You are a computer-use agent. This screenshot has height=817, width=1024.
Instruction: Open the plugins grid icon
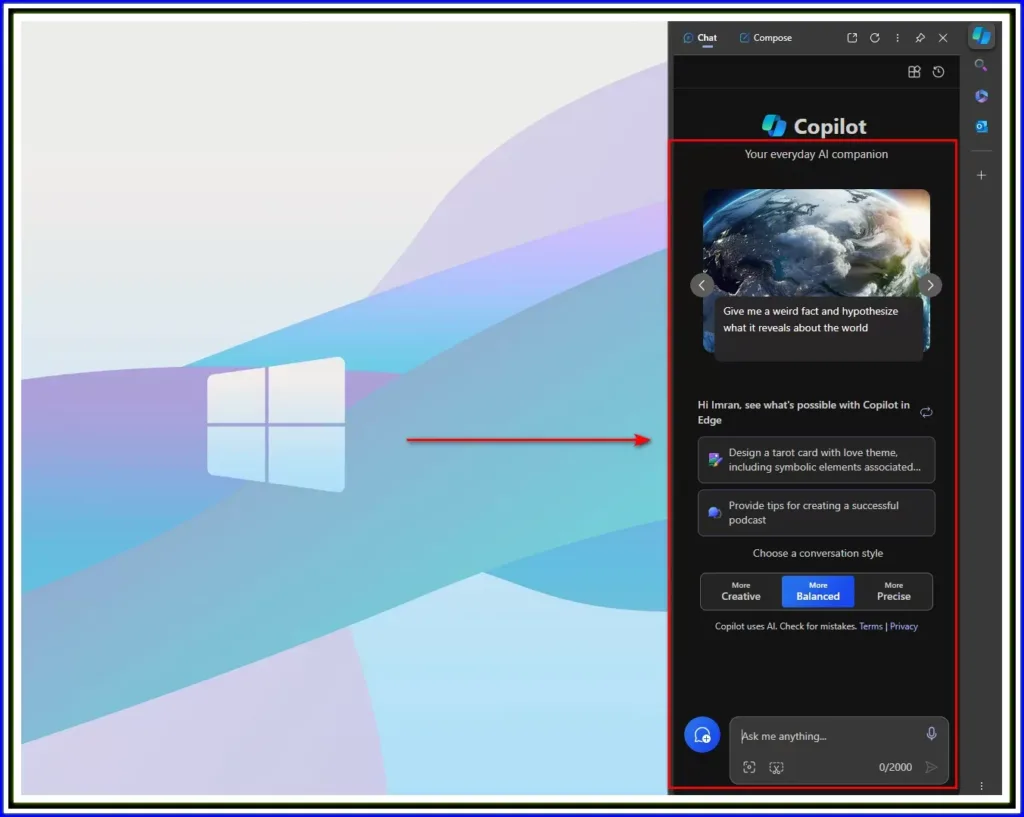point(914,72)
